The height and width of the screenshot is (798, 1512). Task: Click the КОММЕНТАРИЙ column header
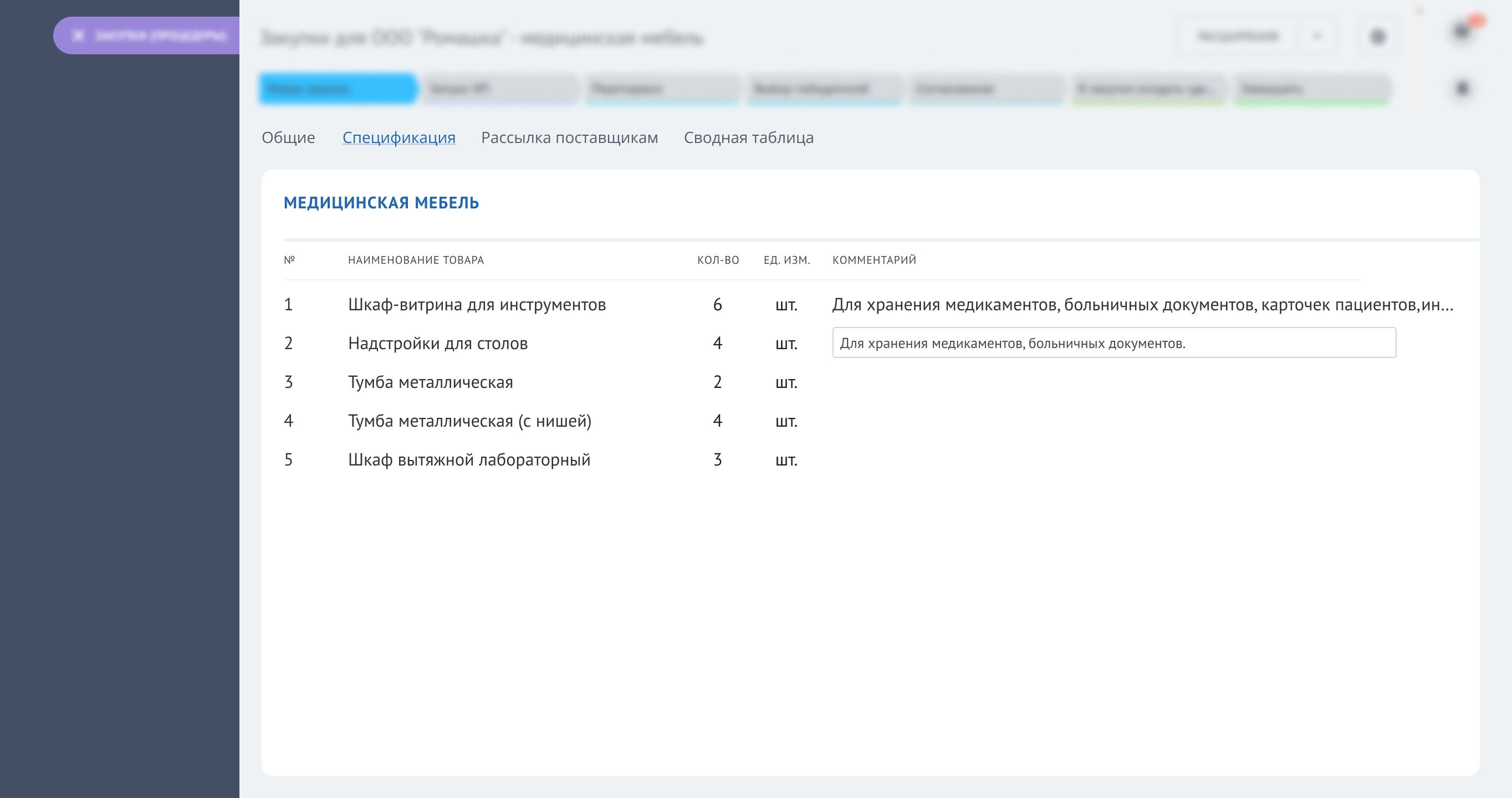[x=874, y=260]
